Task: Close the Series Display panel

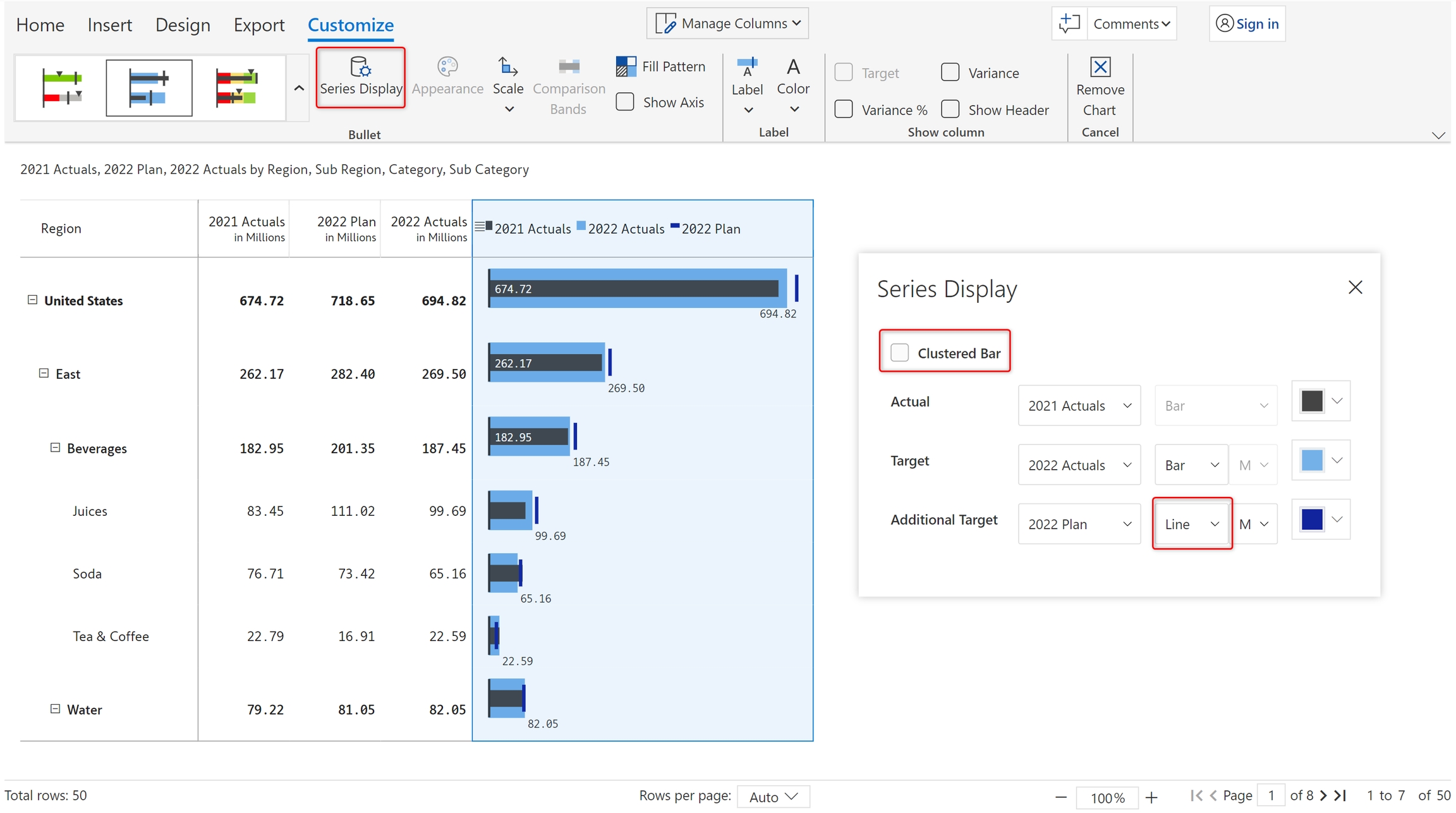Action: coord(1355,288)
